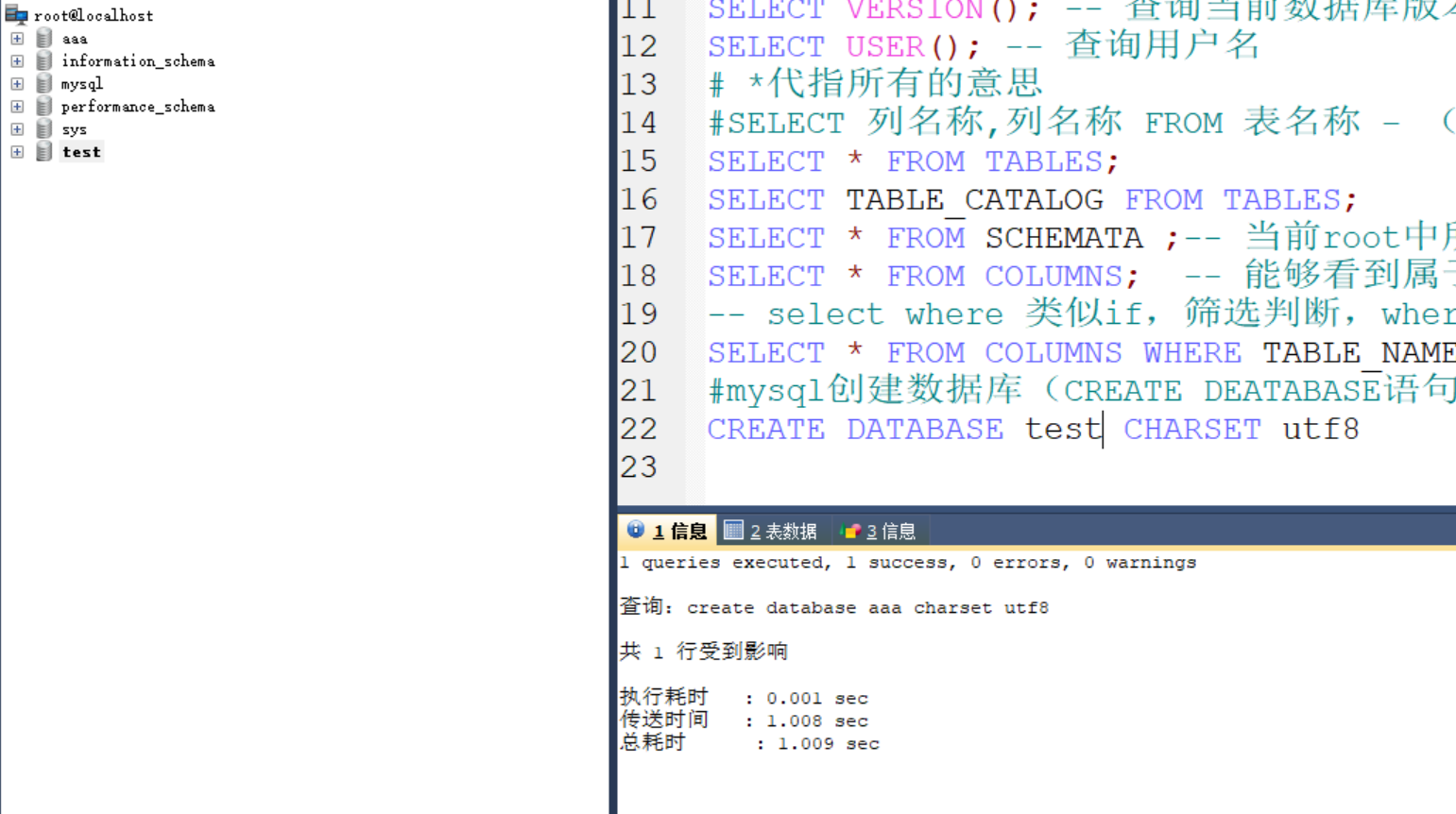Click the performance_schema database icon
Image resolution: width=1456 pixels, height=814 pixels.
43,106
